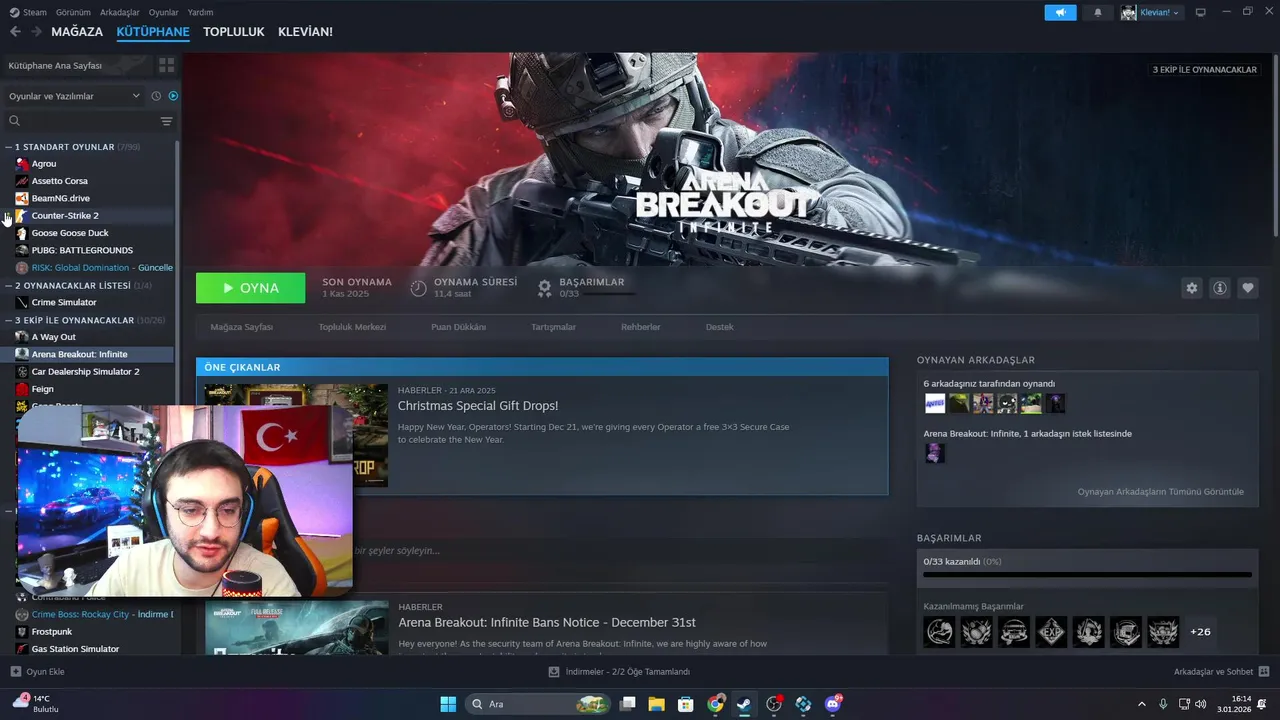Go back with the left arrow
This screenshot has width=1280, height=720.
[15, 32]
